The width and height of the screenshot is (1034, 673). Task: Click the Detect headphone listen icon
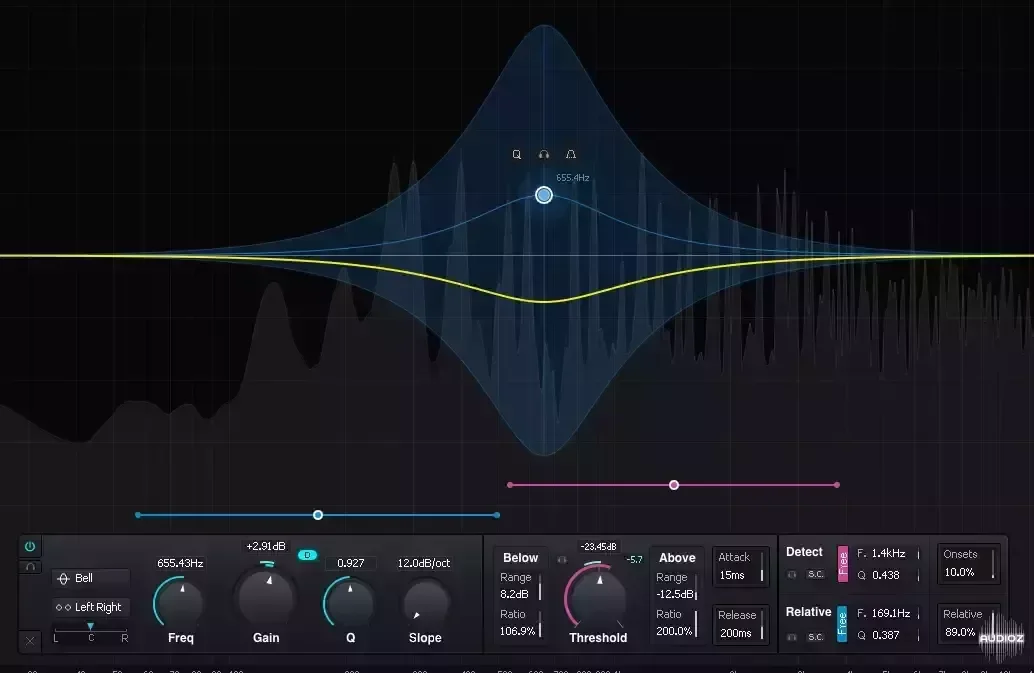[792, 574]
